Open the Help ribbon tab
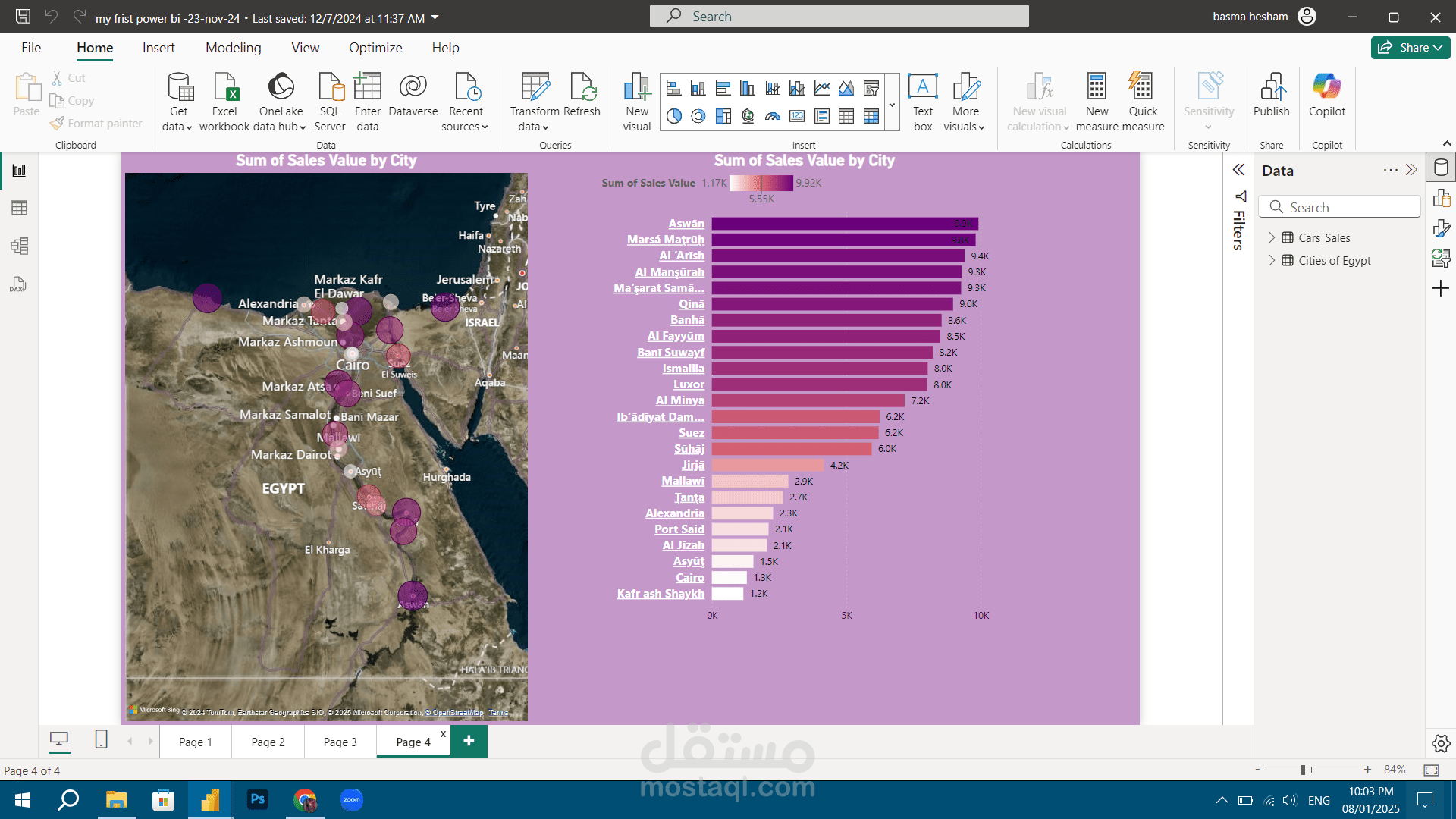Image resolution: width=1456 pixels, height=819 pixels. tap(446, 48)
